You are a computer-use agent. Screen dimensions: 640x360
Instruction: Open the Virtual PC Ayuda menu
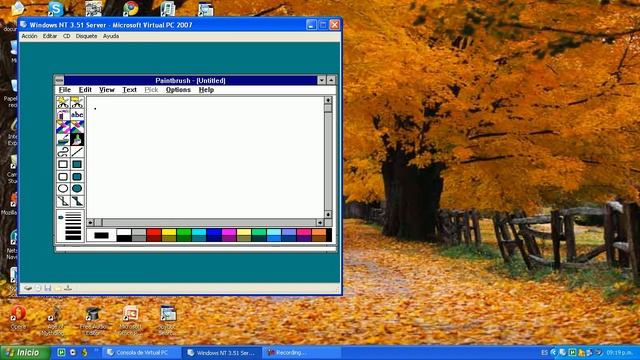pos(111,36)
